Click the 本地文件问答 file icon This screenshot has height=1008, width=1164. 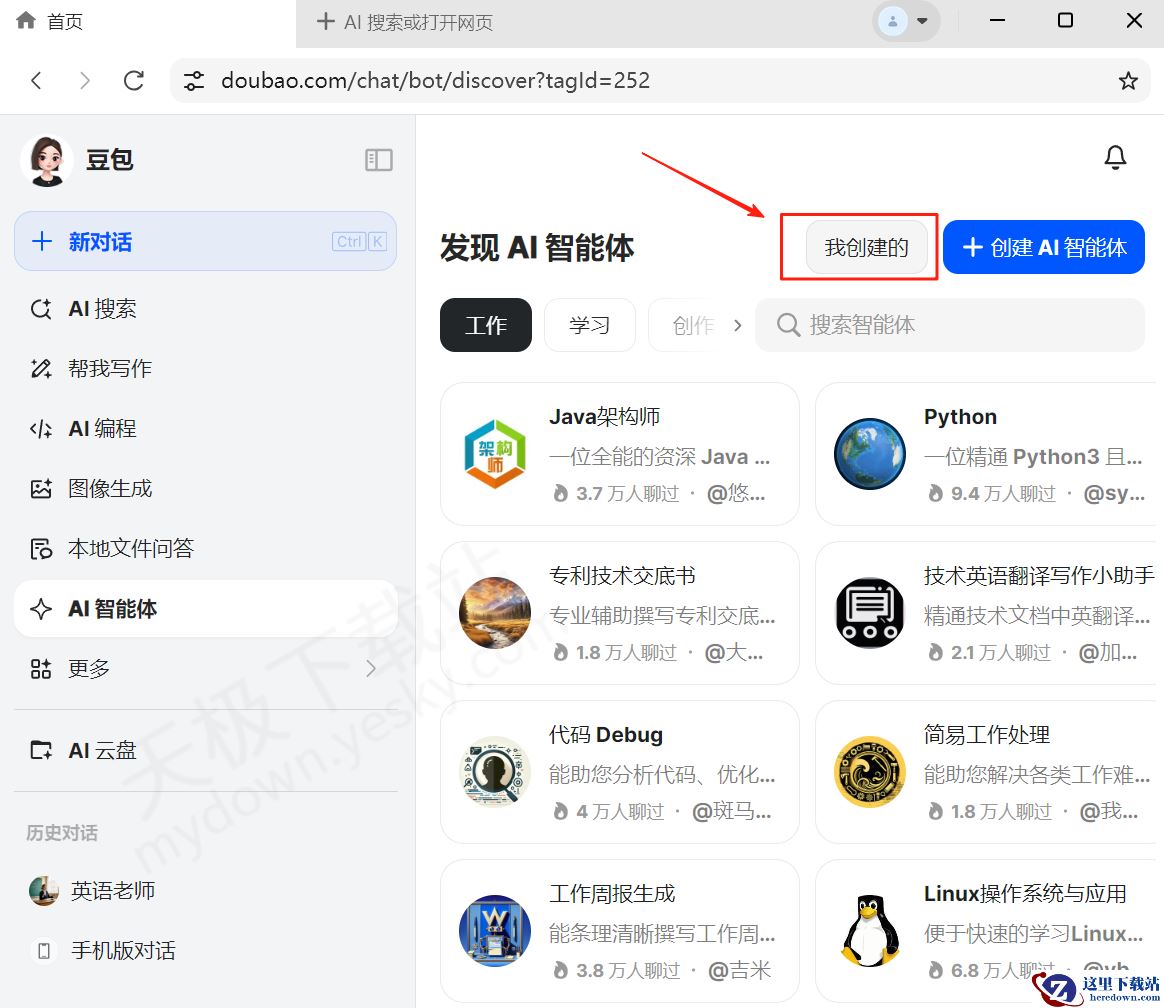pyautogui.click(x=41, y=549)
